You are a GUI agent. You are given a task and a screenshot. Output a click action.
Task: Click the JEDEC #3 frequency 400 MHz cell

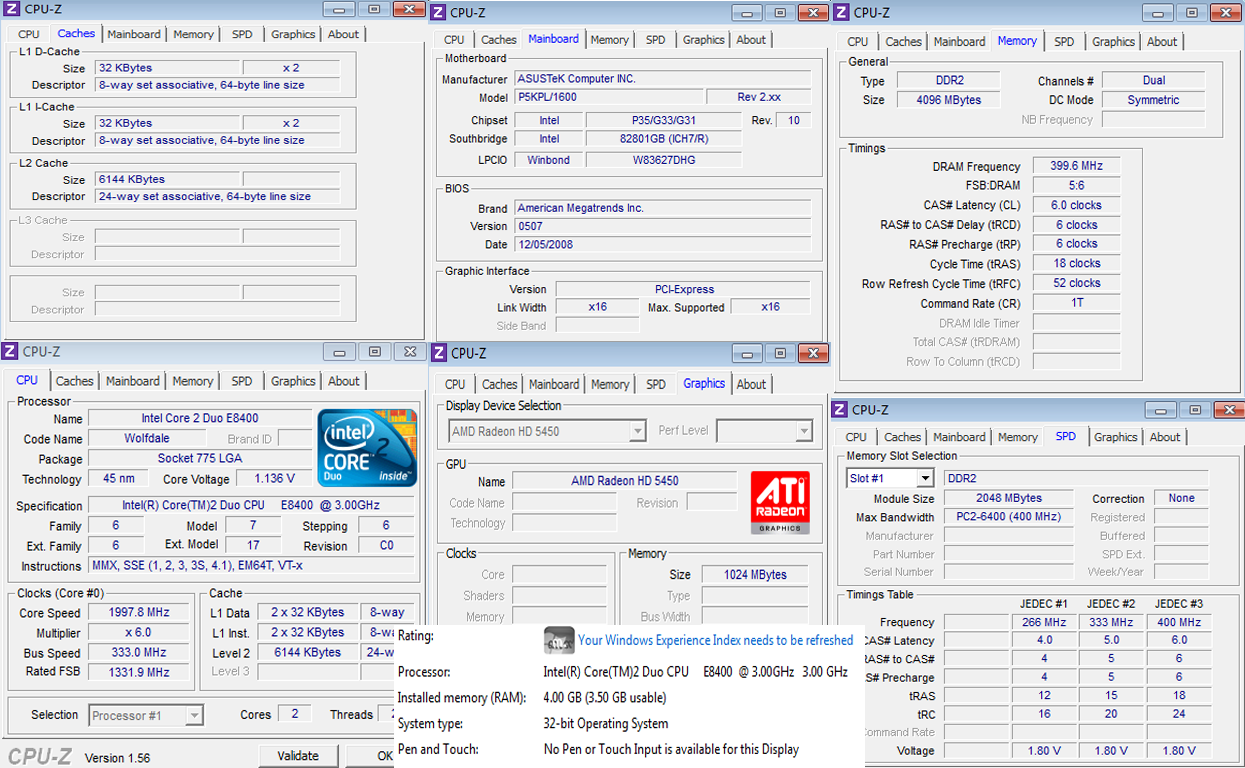[1178, 622]
